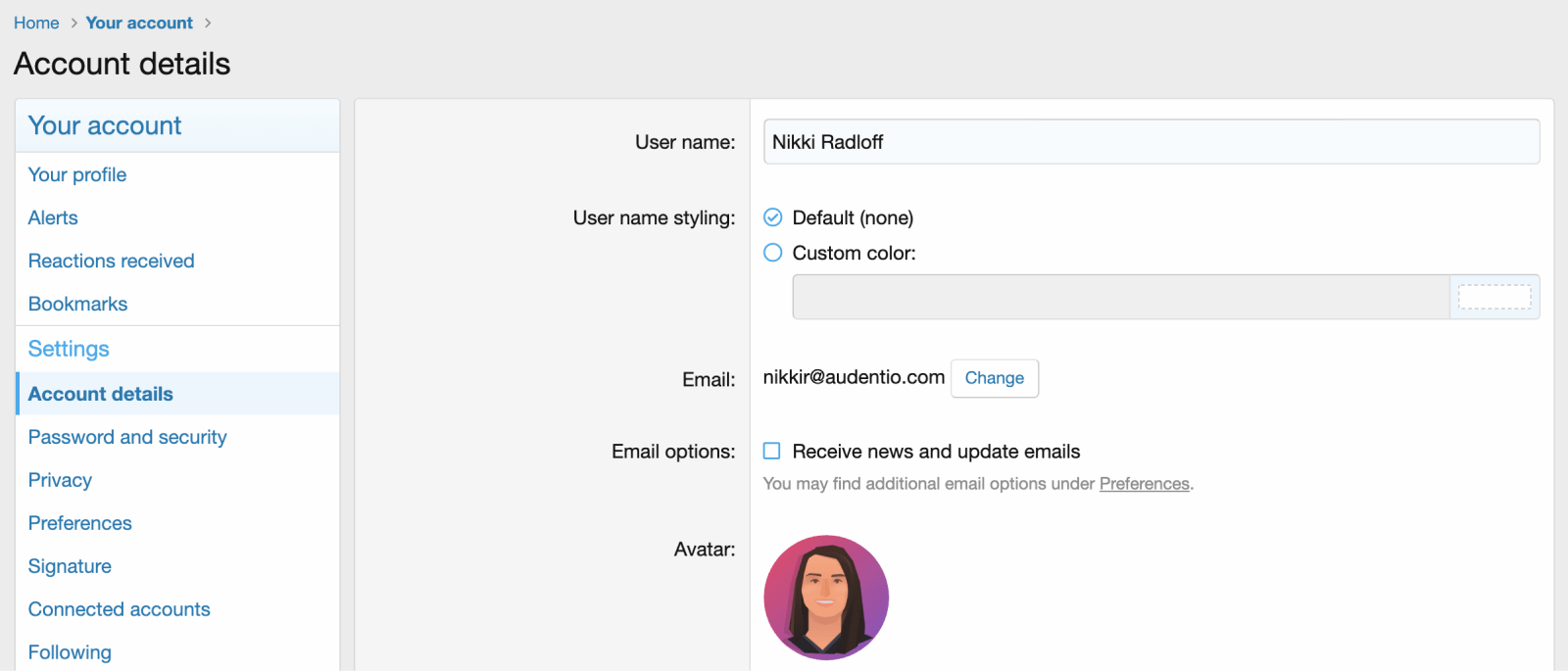This screenshot has width=1568, height=671.
Task: Open Bookmarks from sidebar
Action: pos(78,304)
